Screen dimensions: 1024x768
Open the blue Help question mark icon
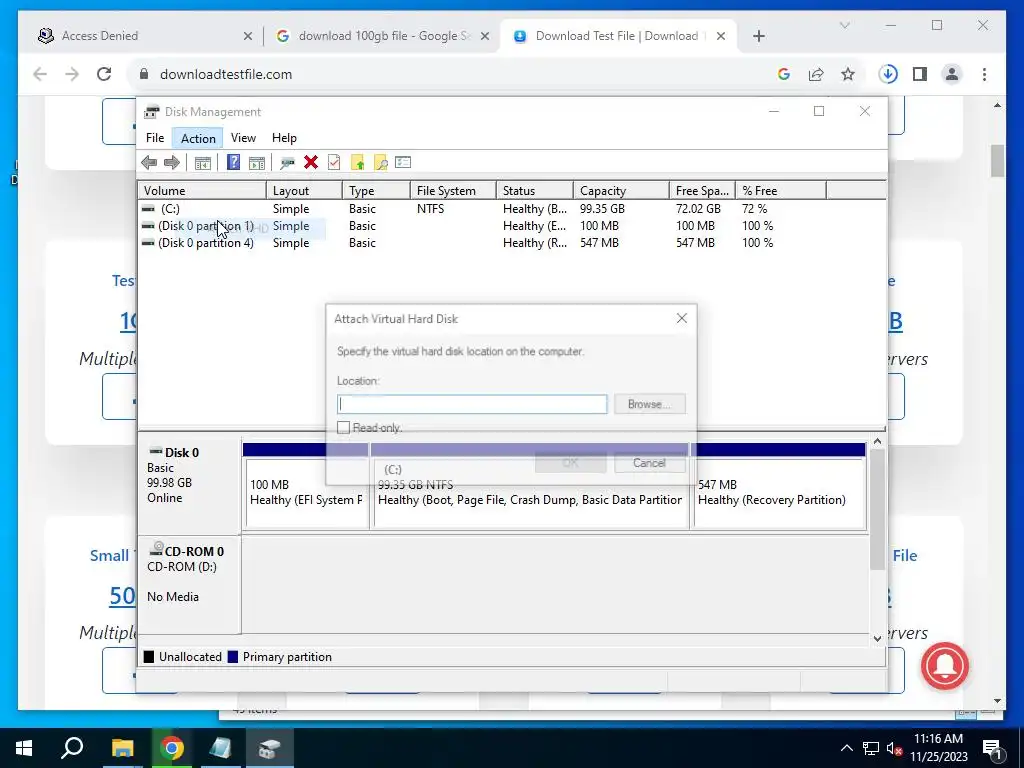point(233,163)
